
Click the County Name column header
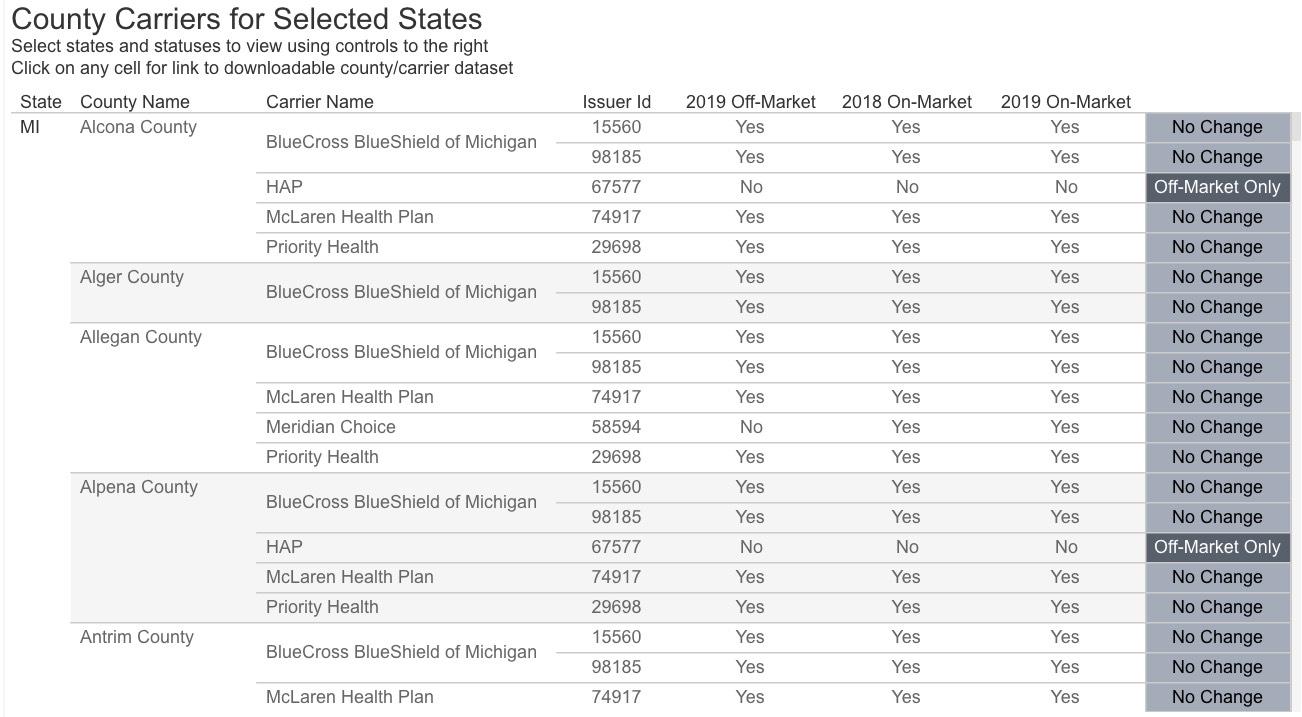coord(134,102)
